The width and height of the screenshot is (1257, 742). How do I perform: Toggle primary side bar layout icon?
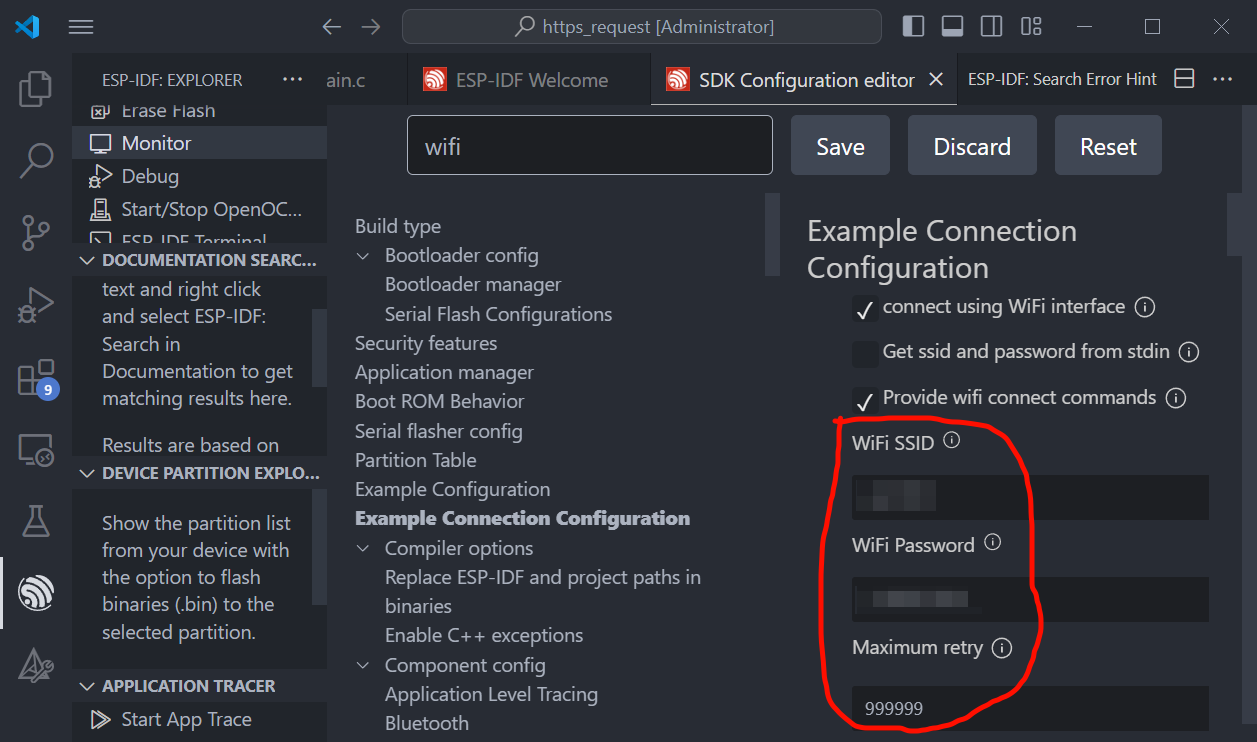point(913,27)
